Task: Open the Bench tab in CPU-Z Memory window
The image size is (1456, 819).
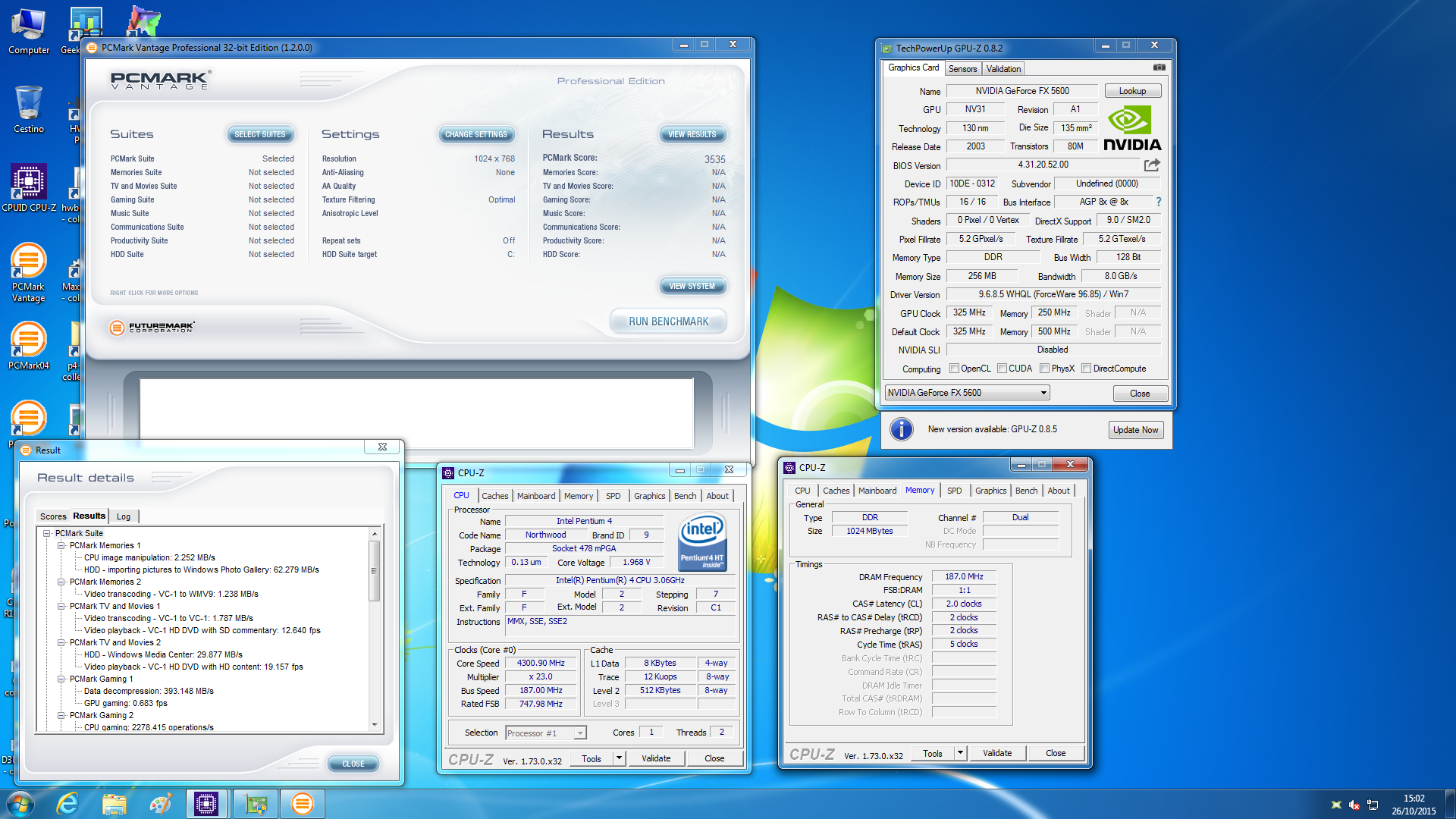Action: pyautogui.click(x=1026, y=491)
